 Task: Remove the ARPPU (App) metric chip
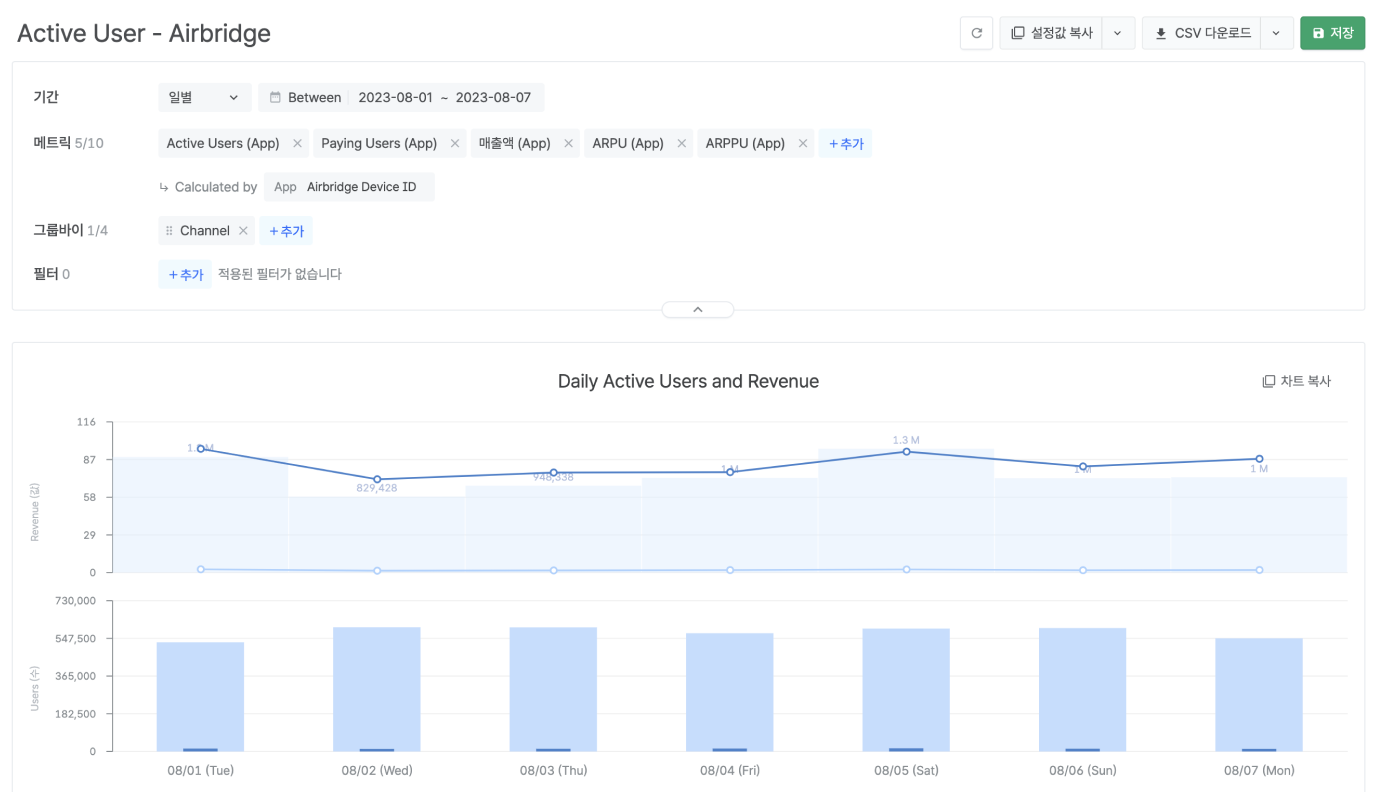click(x=803, y=144)
